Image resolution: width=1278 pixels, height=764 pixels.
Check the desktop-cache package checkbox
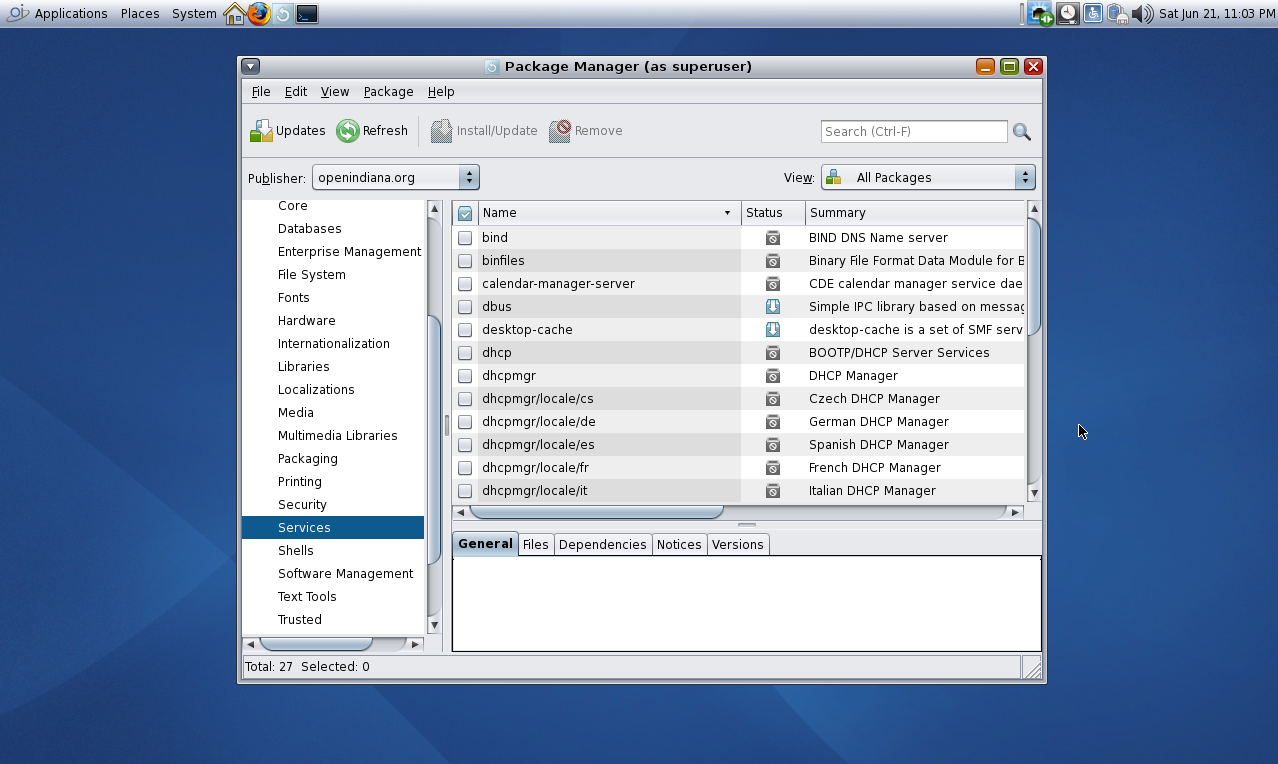(x=465, y=330)
